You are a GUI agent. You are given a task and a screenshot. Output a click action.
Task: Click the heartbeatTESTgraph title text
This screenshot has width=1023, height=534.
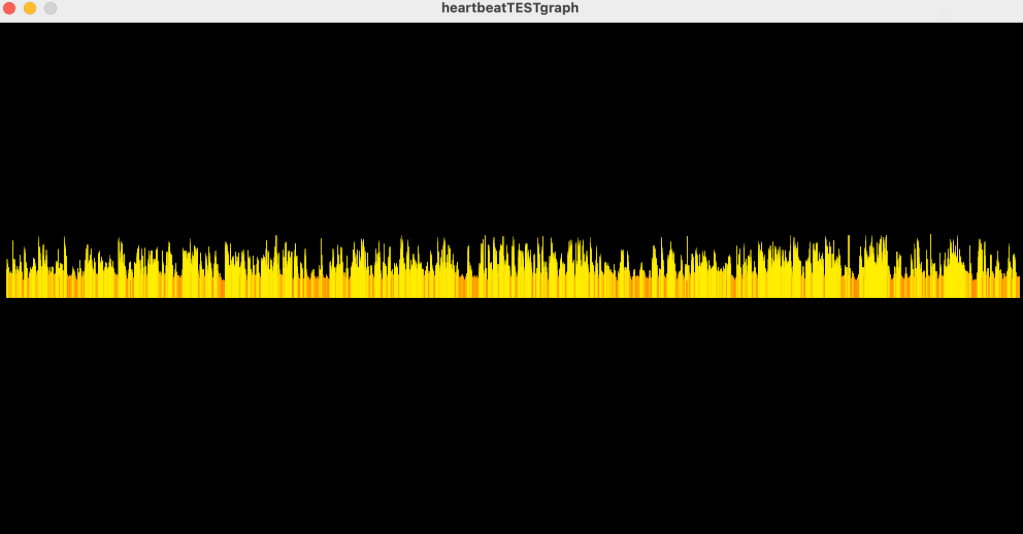click(510, 8)
